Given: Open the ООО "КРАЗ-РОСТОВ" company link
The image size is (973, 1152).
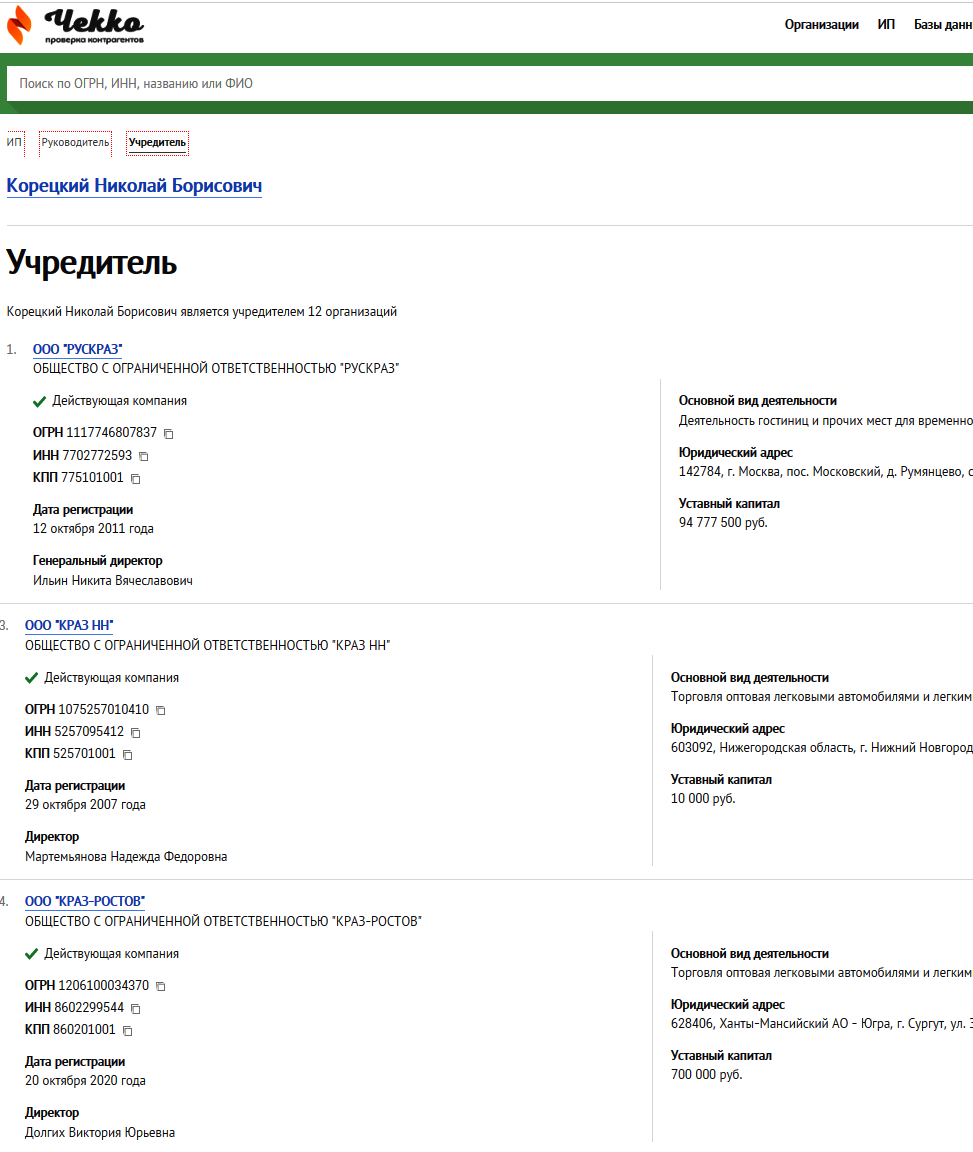Looking at the screenshot, I should pos(85,901).
